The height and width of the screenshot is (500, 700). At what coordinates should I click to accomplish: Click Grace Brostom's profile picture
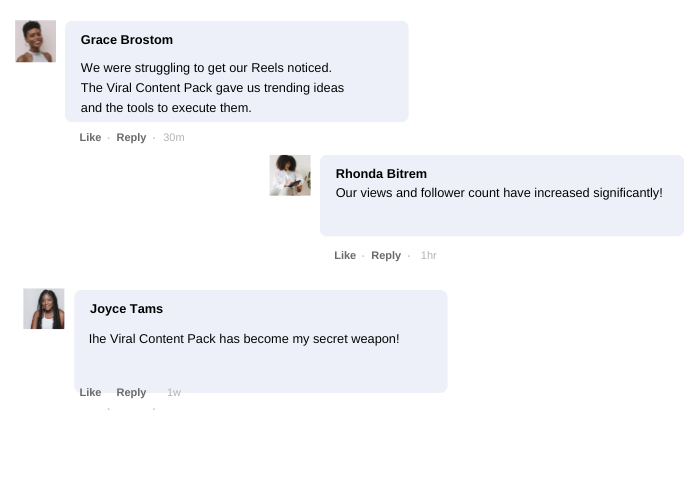(35, 41)
